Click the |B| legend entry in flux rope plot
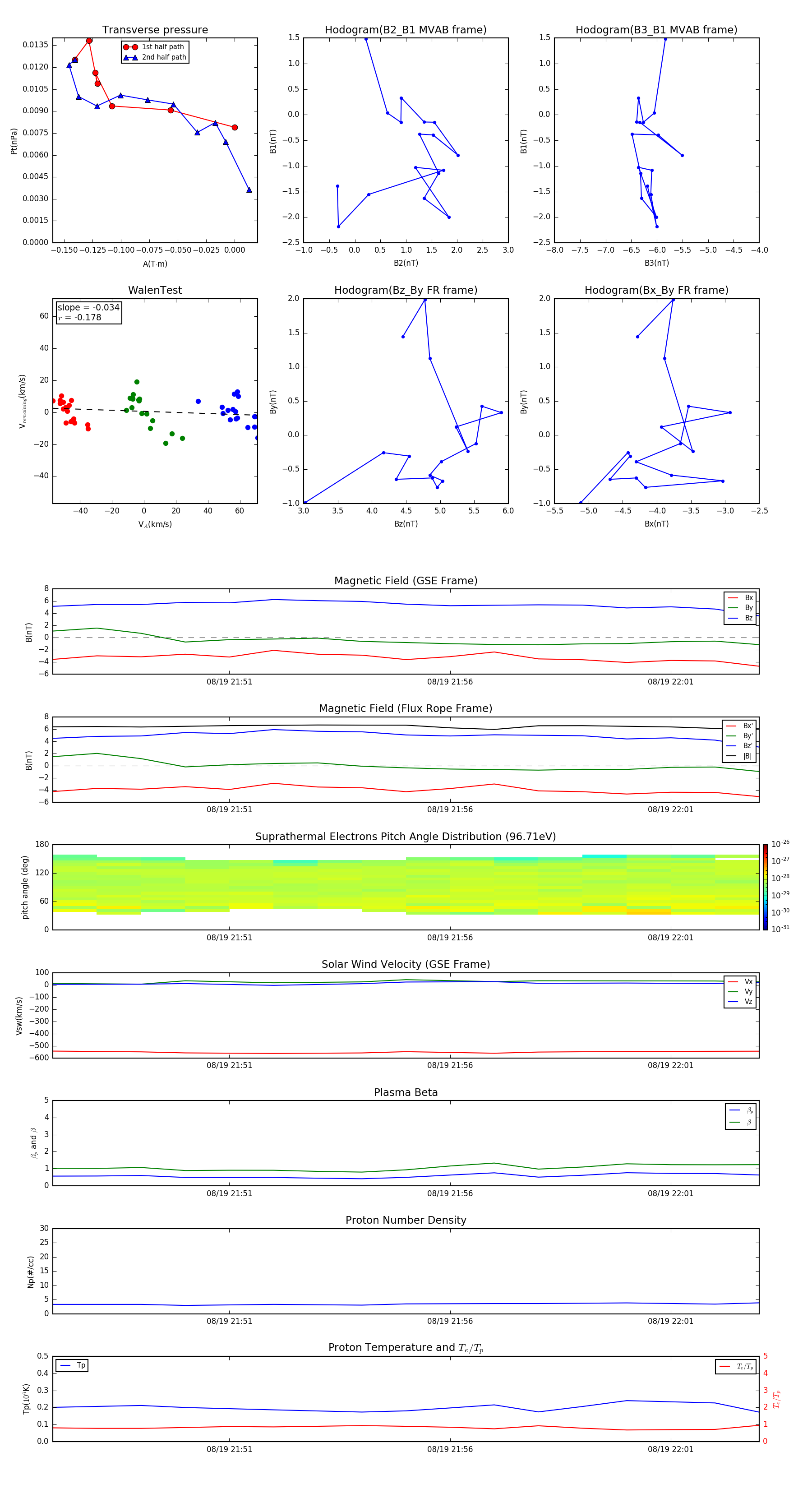This screenshot has width=812, height=1489. pyautogui.click(x=739, y=756)
